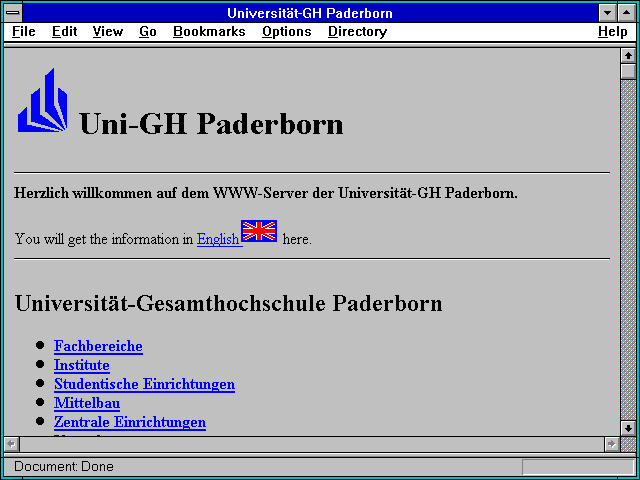Click the Universität-Gesamthochschule Paderborn heading
The height and width of the screenshot is (480, 640).
click(x=229, y=304)
